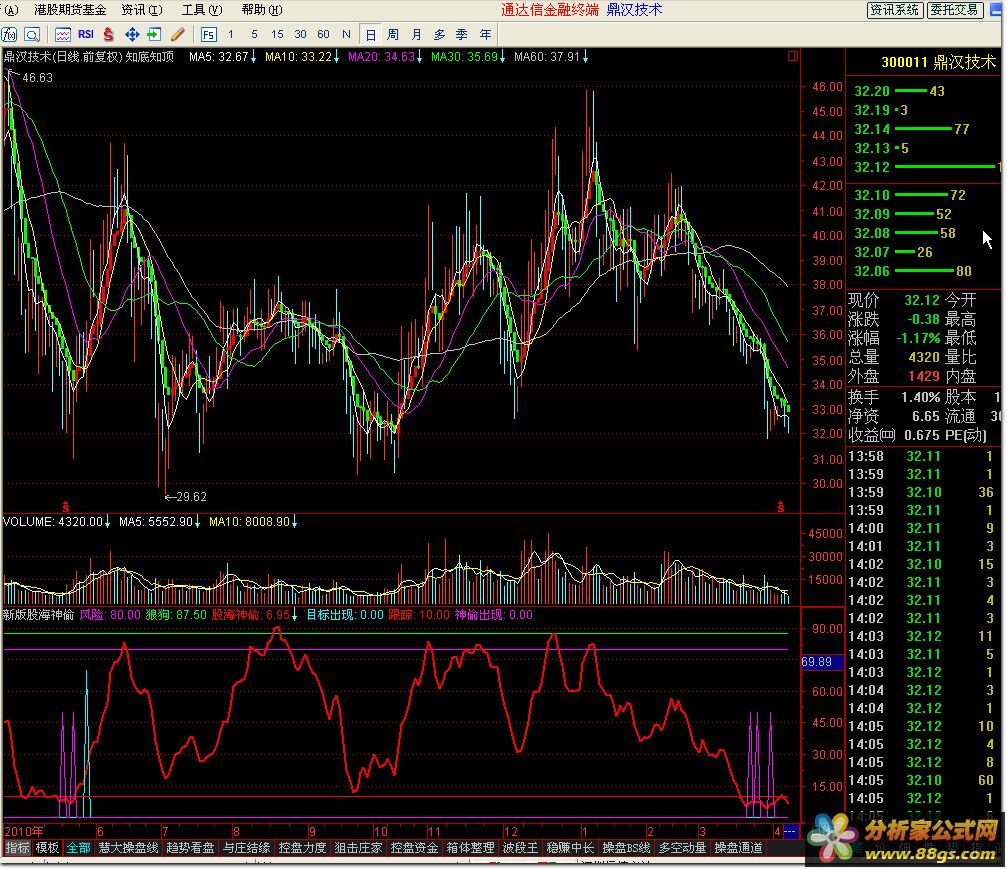The image size is (1007, 869).
Task: Select the N custom period
Action: click(x=346, y=35)
